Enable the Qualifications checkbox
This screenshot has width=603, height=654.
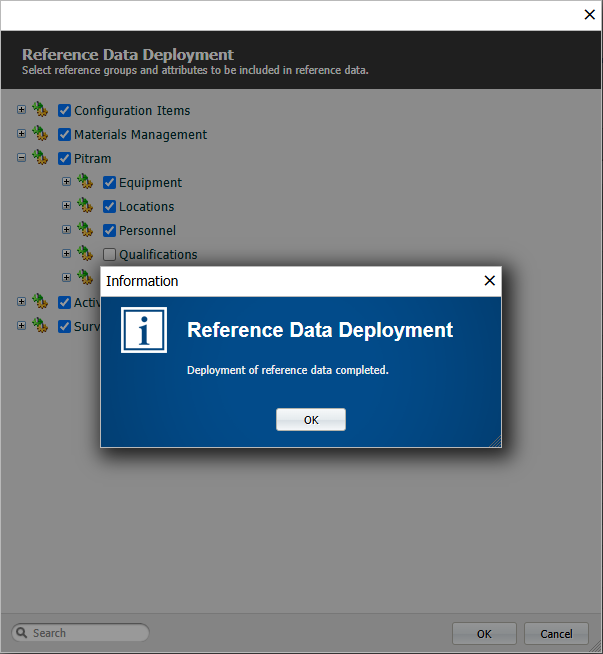(x=110, y=255)
